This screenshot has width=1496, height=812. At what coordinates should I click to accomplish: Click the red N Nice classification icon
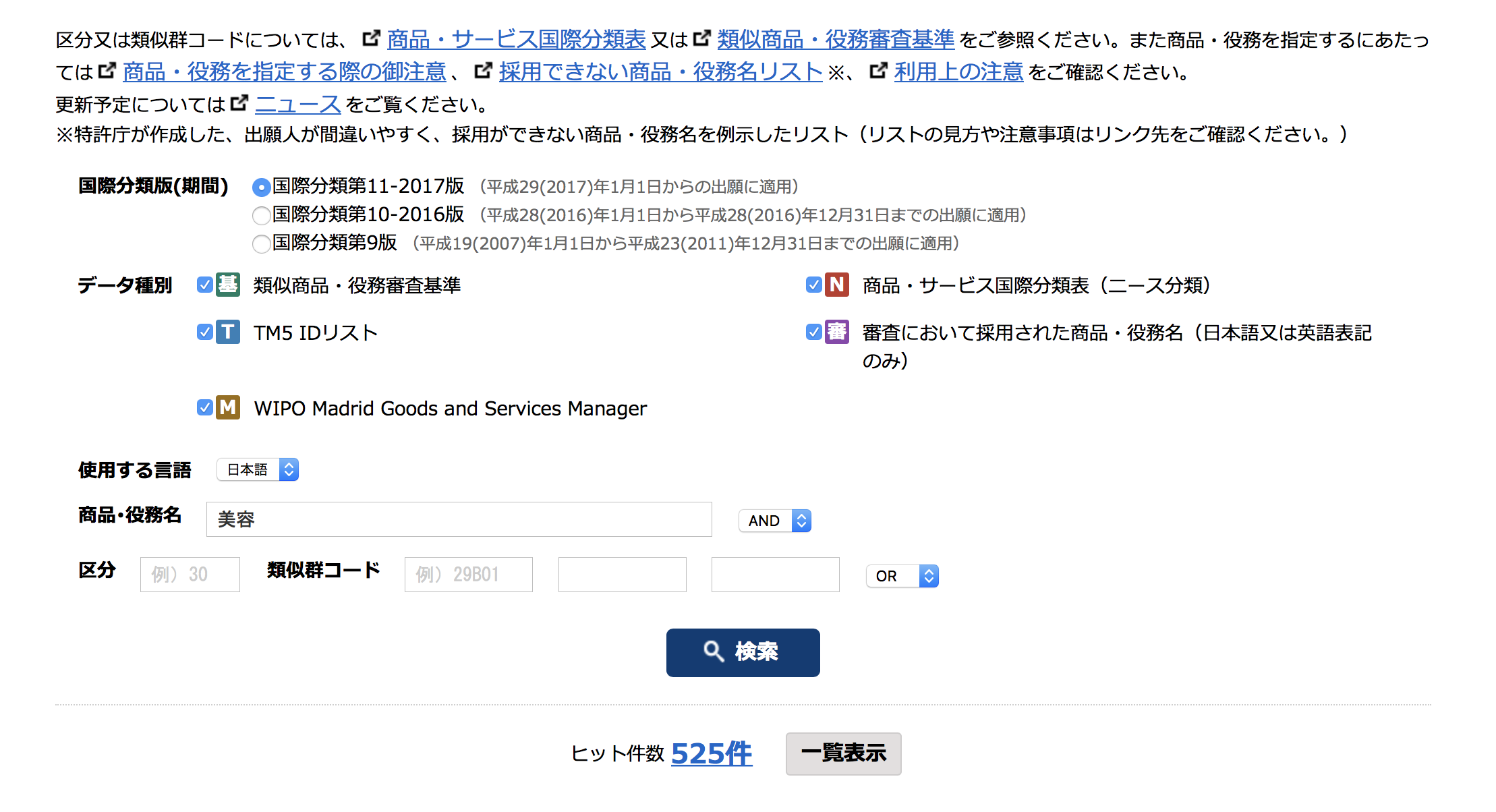tap(837, 285)
